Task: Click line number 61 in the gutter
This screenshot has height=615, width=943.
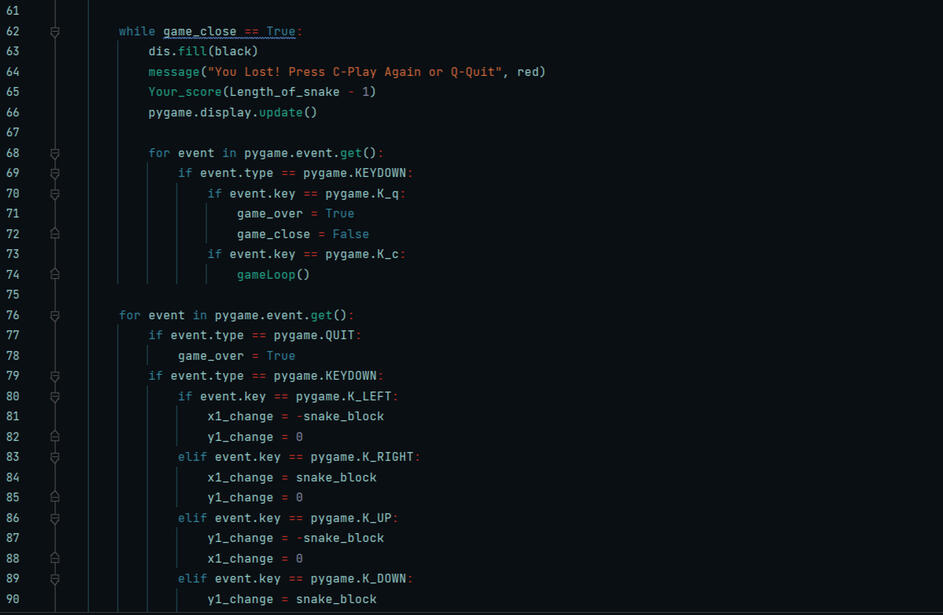Action: pos(12,11)
